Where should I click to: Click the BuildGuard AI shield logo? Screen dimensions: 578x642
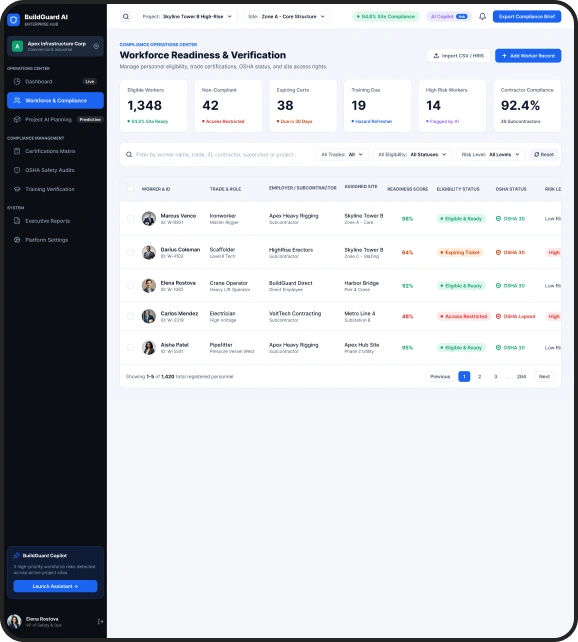point(14,19)
